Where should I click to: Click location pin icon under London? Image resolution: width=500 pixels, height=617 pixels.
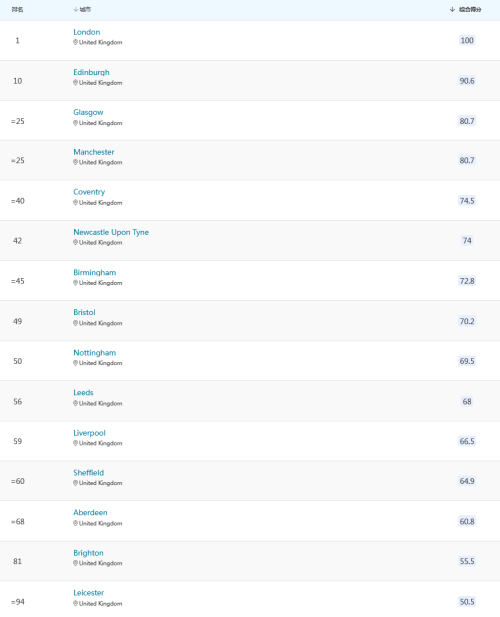[75, 42]
